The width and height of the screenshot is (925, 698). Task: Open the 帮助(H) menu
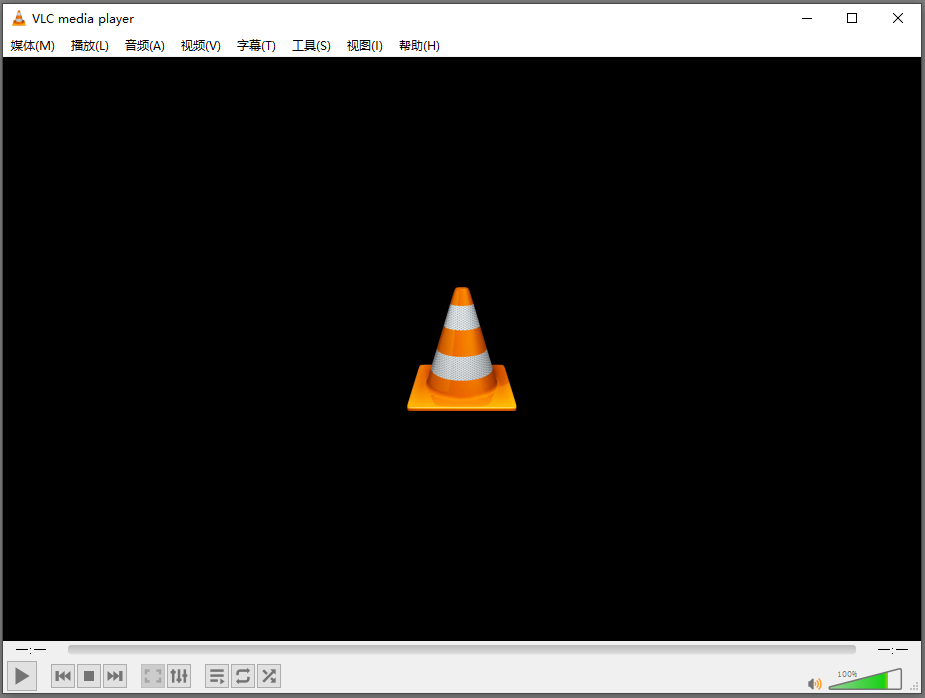pos(419,45)
